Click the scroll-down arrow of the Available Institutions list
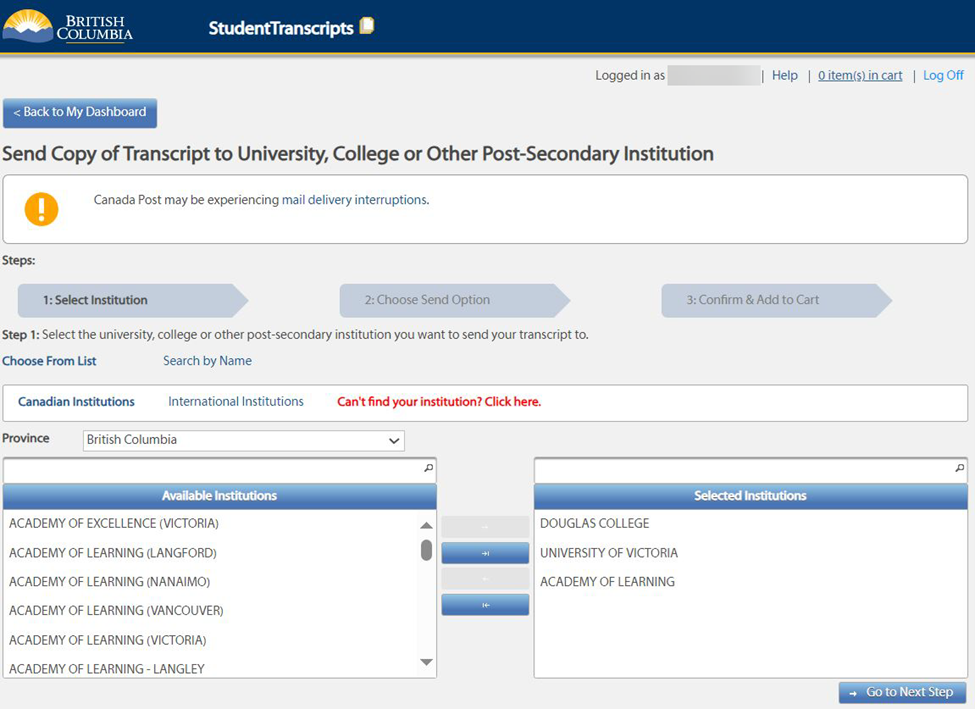The height and width of the screenshot is (709, 975). click(x=426, y=662)
